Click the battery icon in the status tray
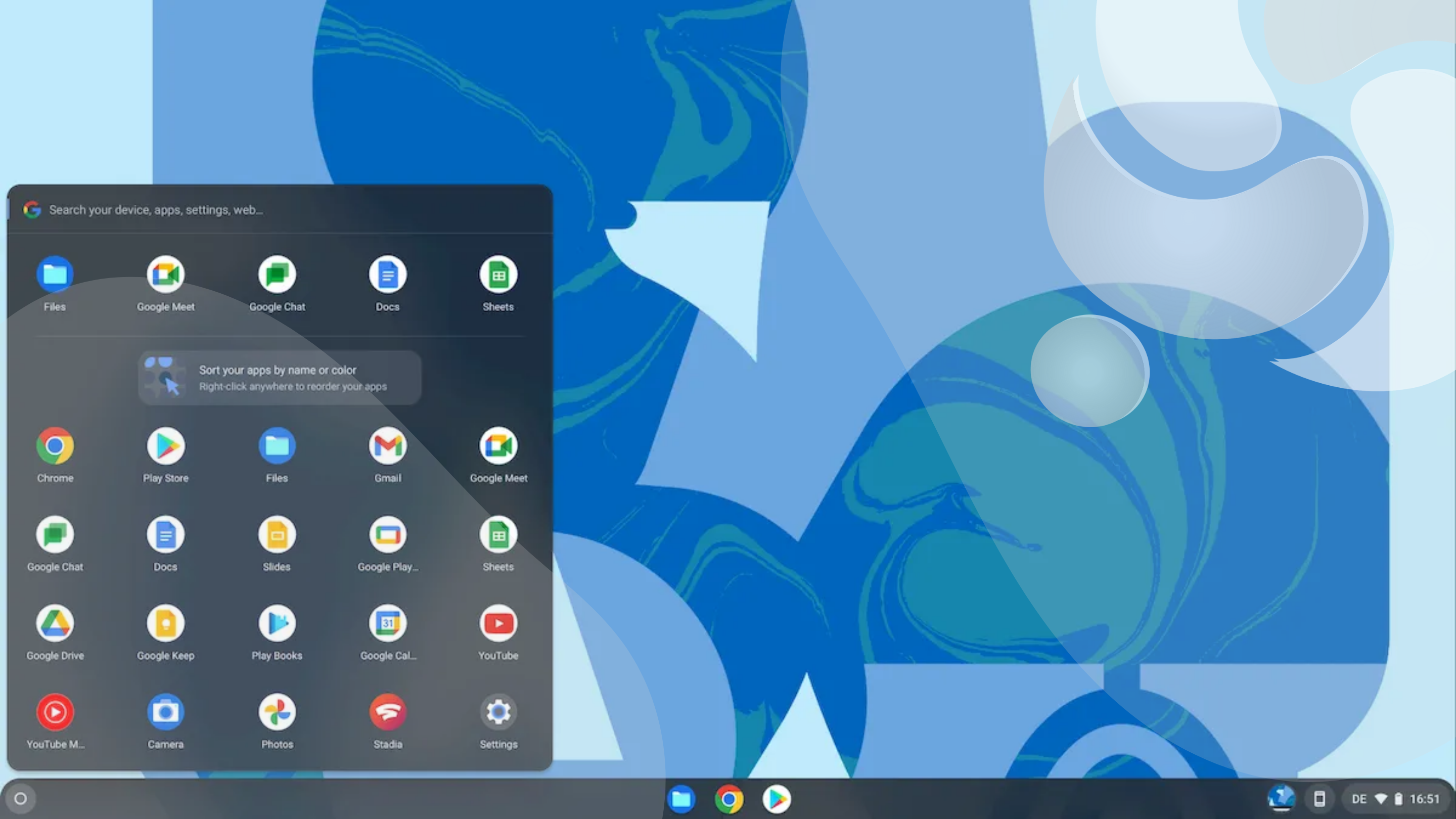 pos(1398,799)
